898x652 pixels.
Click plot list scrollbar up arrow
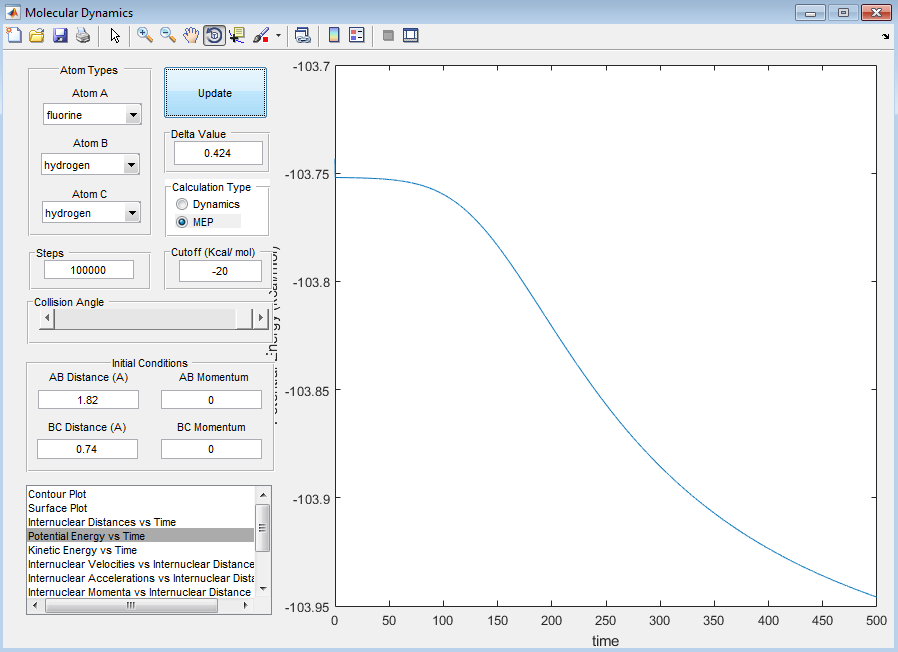(x=263, y=494)
